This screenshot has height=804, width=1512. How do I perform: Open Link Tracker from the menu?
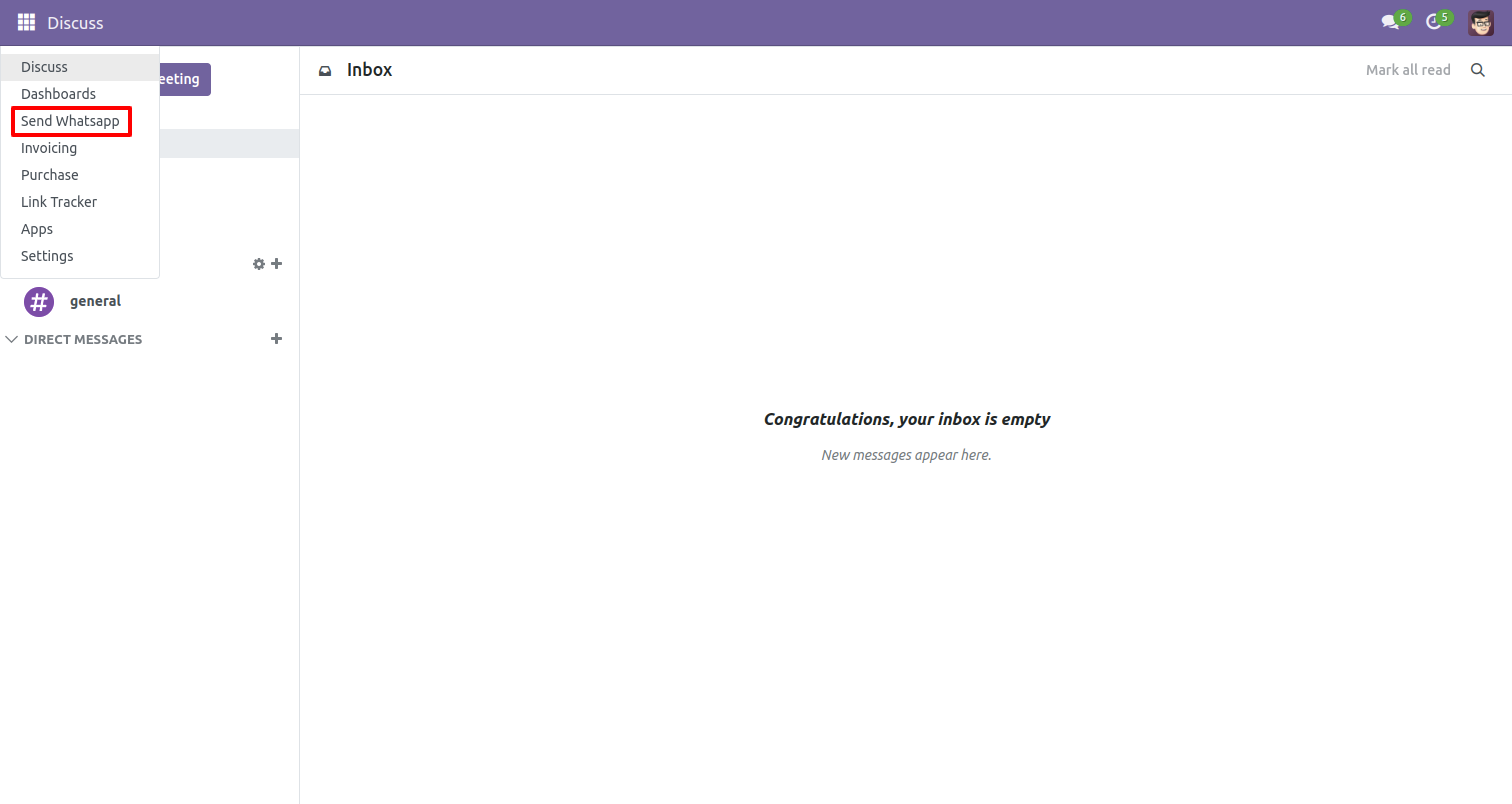80,202
